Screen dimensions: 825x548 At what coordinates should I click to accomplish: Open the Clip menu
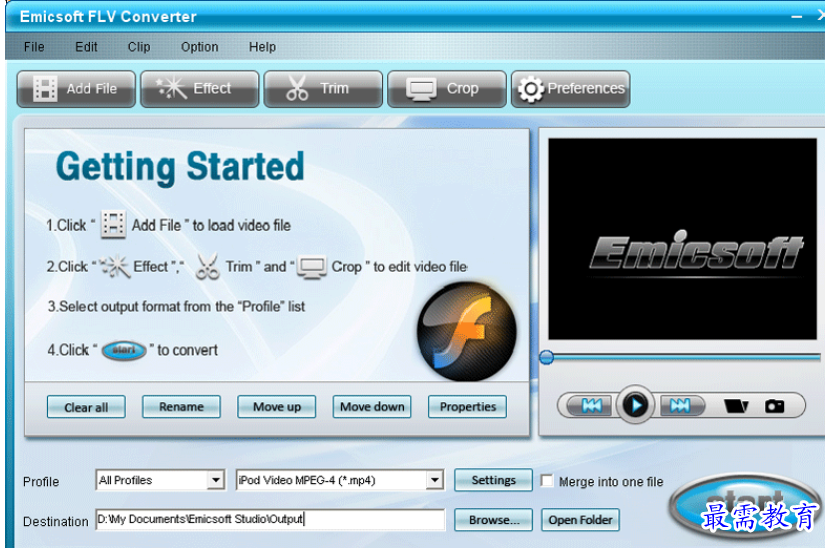[x=139, y=47]
